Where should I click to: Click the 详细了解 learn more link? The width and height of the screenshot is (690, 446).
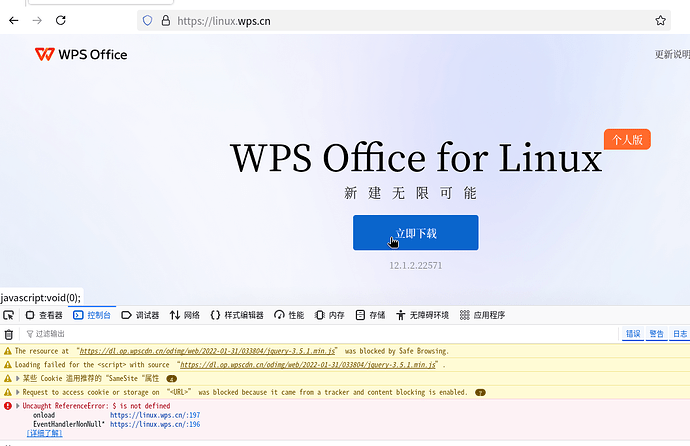click(44, 433)
